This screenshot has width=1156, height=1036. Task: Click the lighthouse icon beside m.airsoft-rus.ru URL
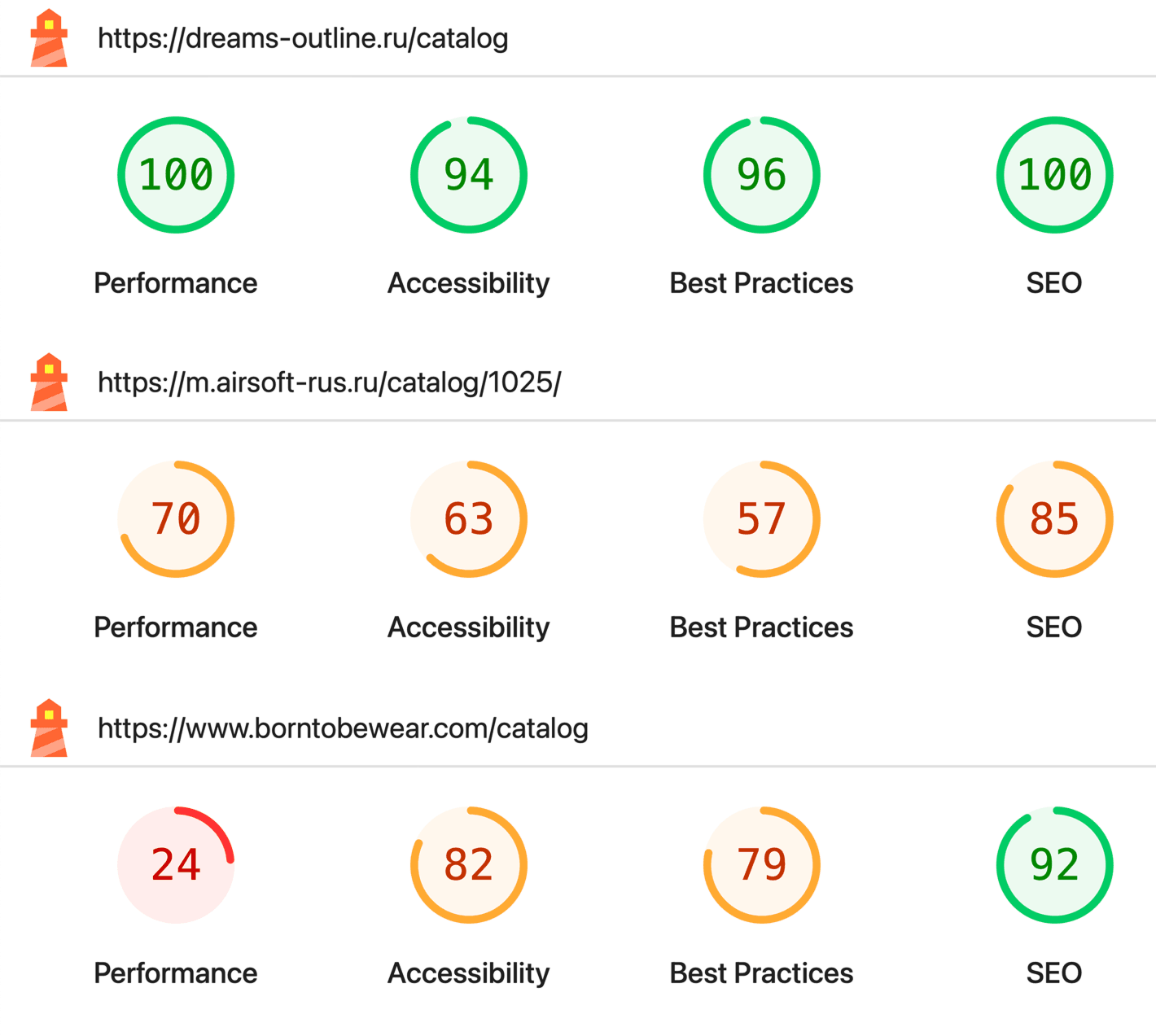pos(49,382)
